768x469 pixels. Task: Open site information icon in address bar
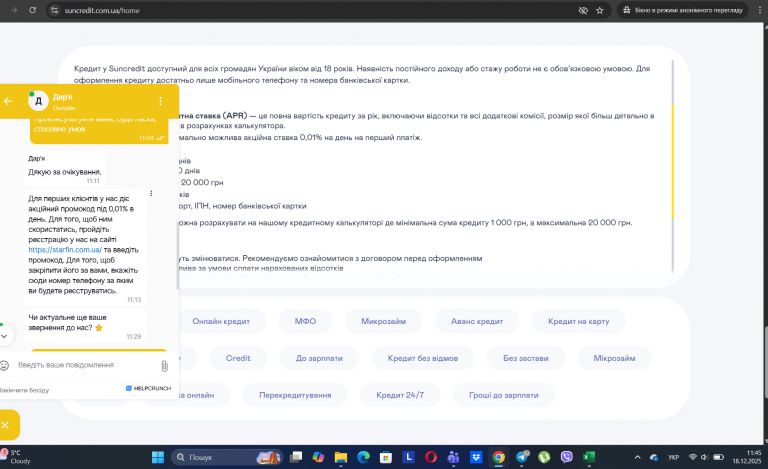[x=54, y=10]
